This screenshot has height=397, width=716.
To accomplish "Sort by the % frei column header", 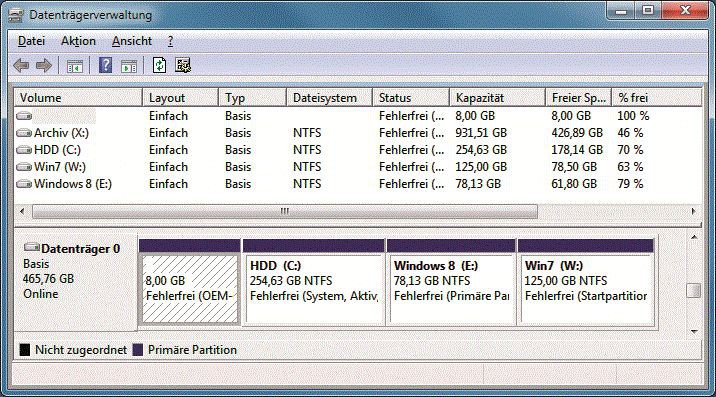I will pos(657,98).
